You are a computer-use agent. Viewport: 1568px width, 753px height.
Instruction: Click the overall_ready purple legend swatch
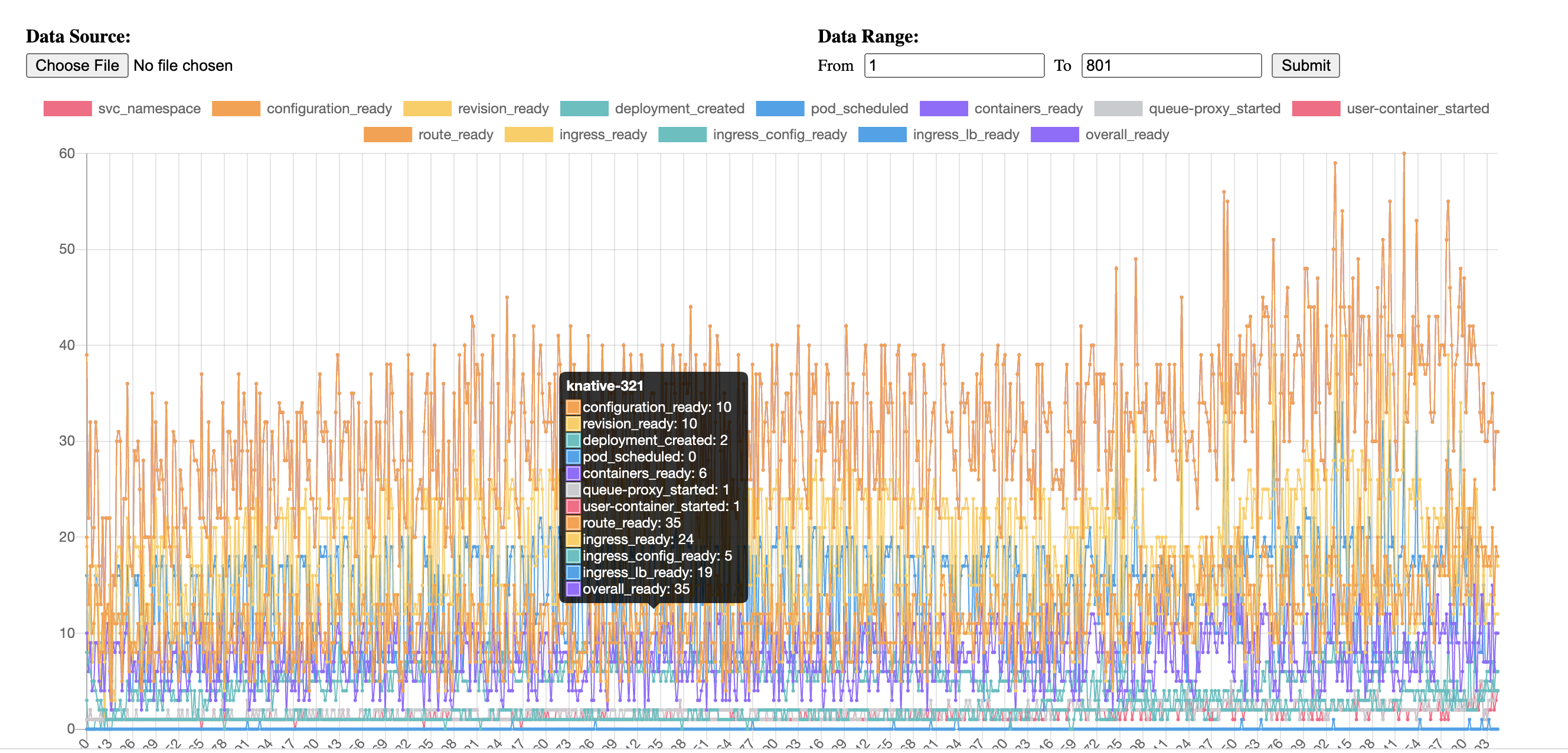tap(1054, 135)
